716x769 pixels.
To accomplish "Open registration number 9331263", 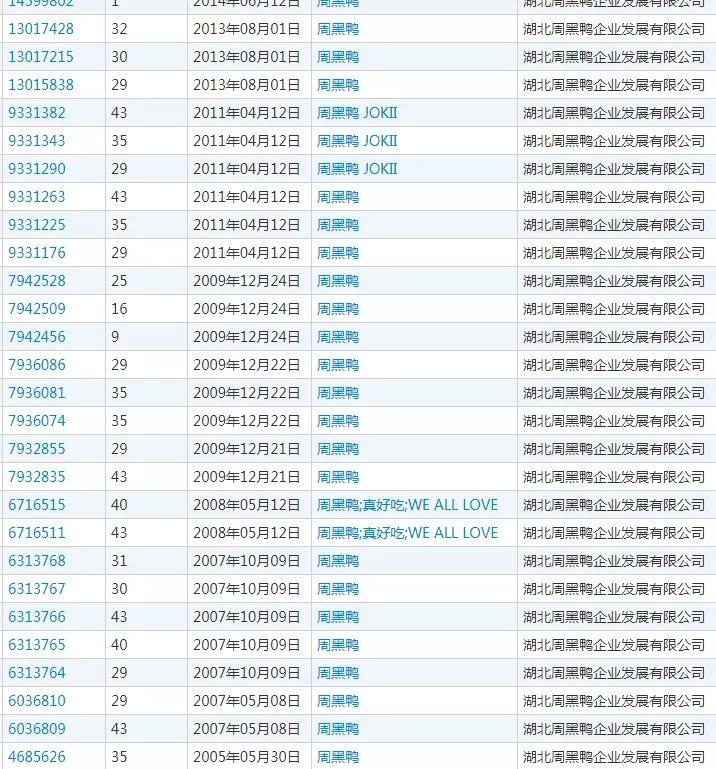I will pos(37,197).
